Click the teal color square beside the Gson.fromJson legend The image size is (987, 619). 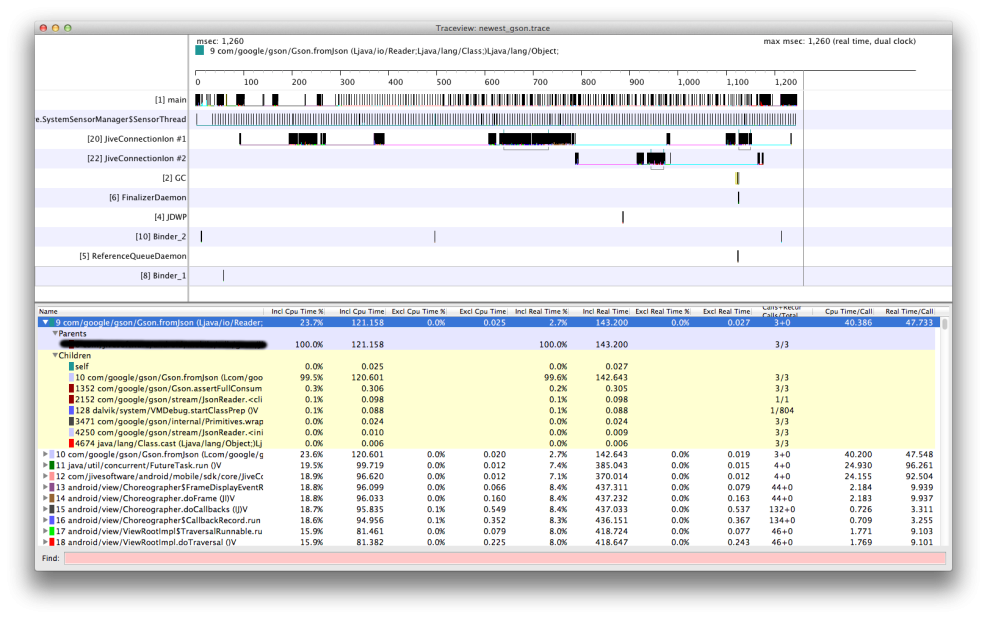[x=200, y=50]
